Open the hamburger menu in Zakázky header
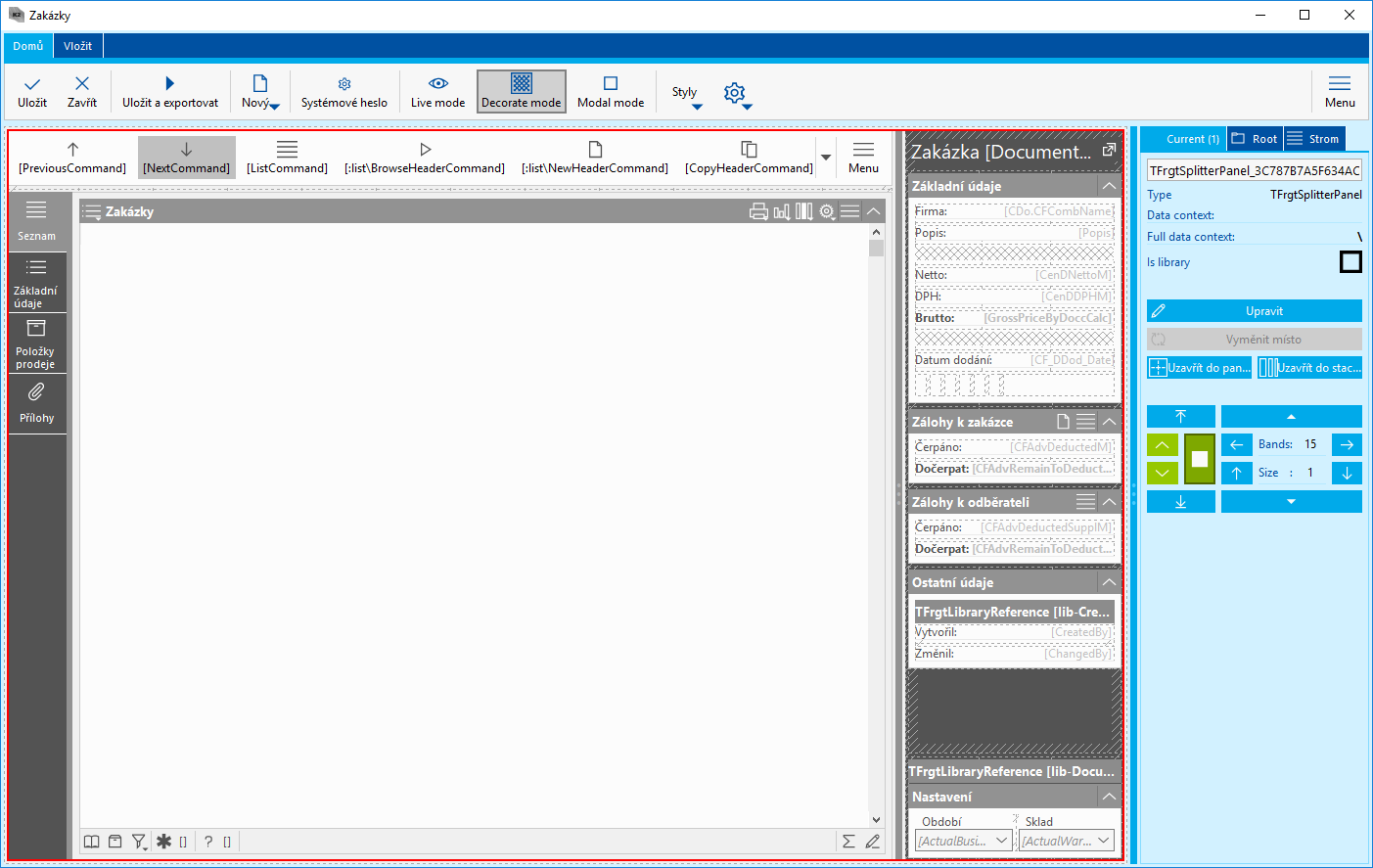 (850, 211)
